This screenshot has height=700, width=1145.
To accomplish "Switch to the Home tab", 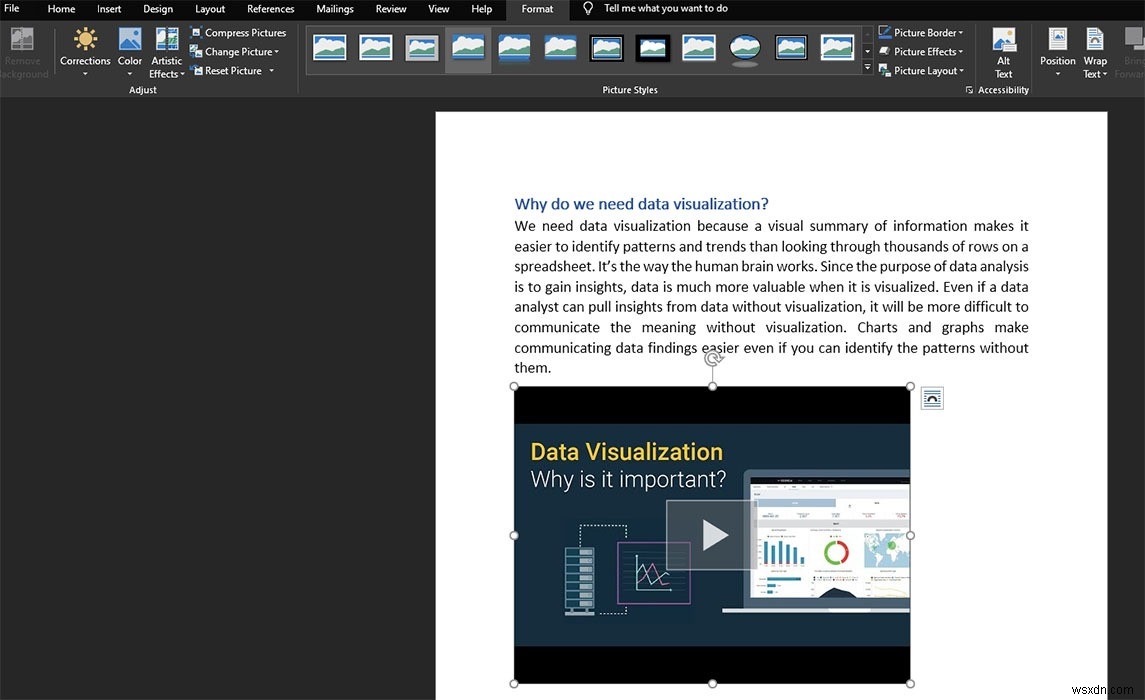I will [61, 9].
